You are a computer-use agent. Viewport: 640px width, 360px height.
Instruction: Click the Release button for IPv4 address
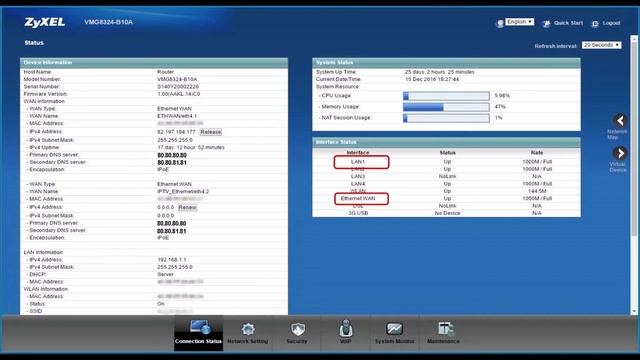pos(211,132)
